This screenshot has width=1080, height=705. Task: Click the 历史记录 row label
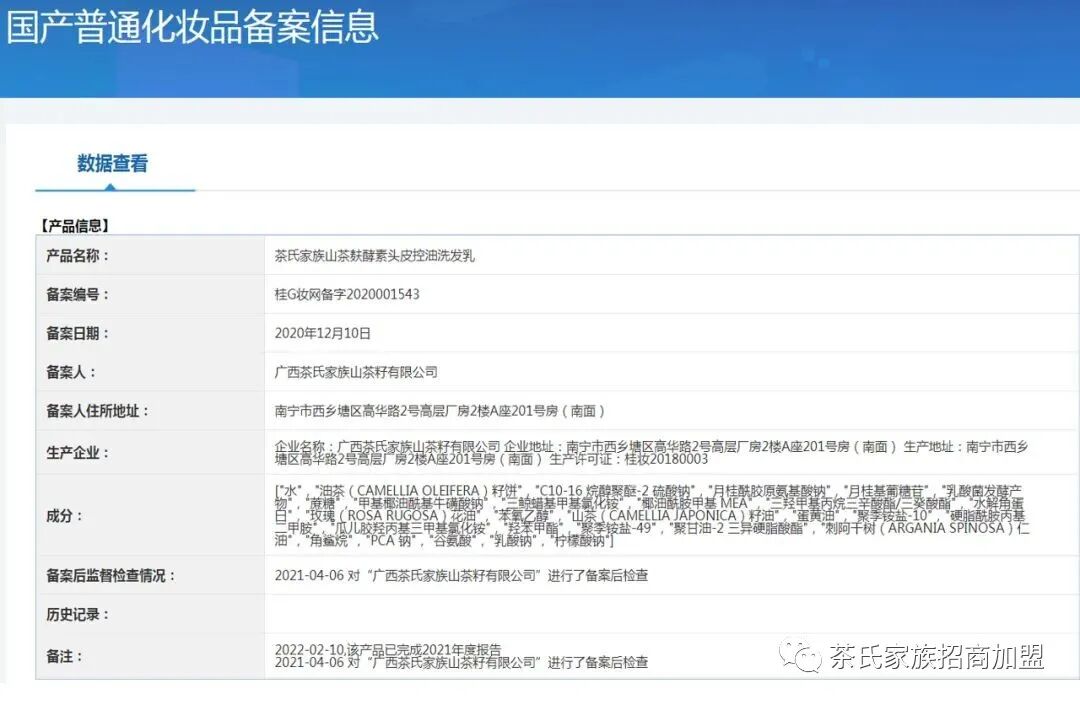[77, 615]
